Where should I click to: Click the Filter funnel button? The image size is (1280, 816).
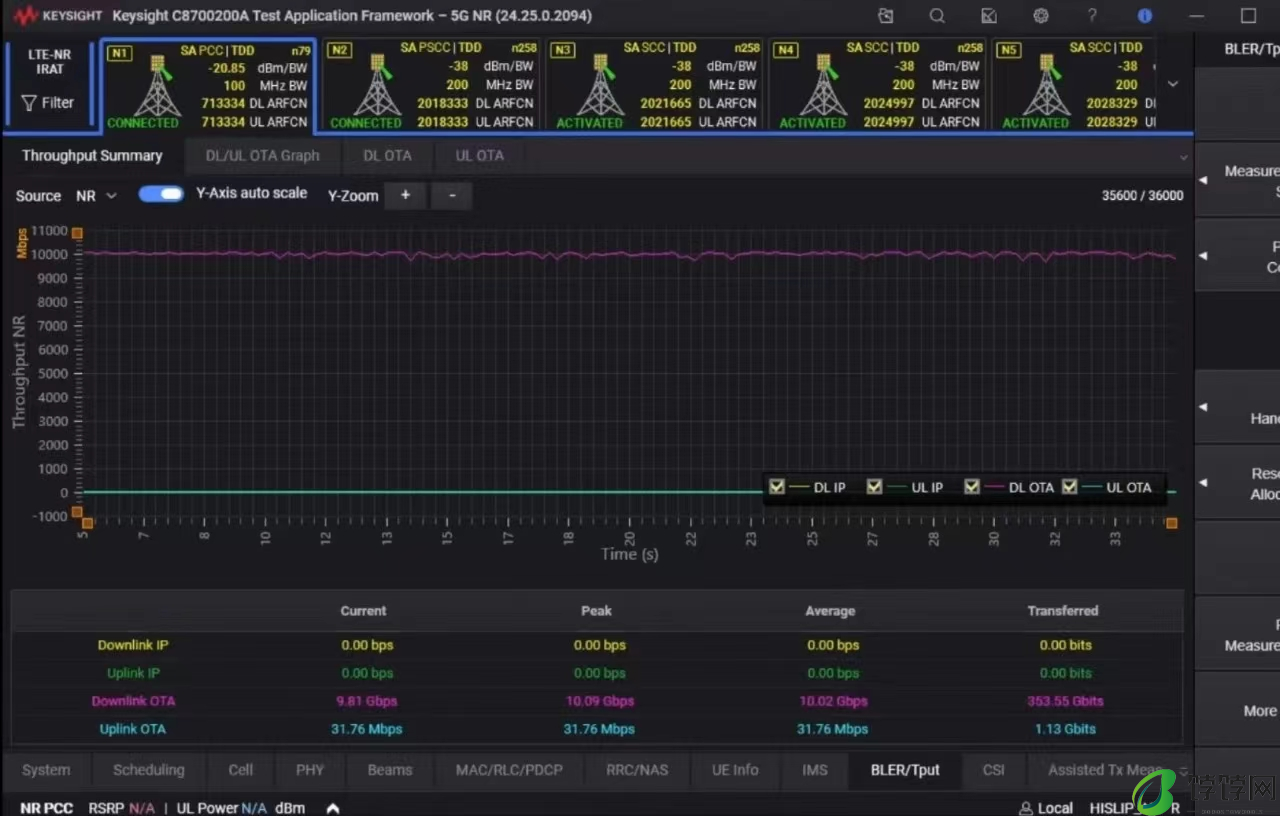48,102
